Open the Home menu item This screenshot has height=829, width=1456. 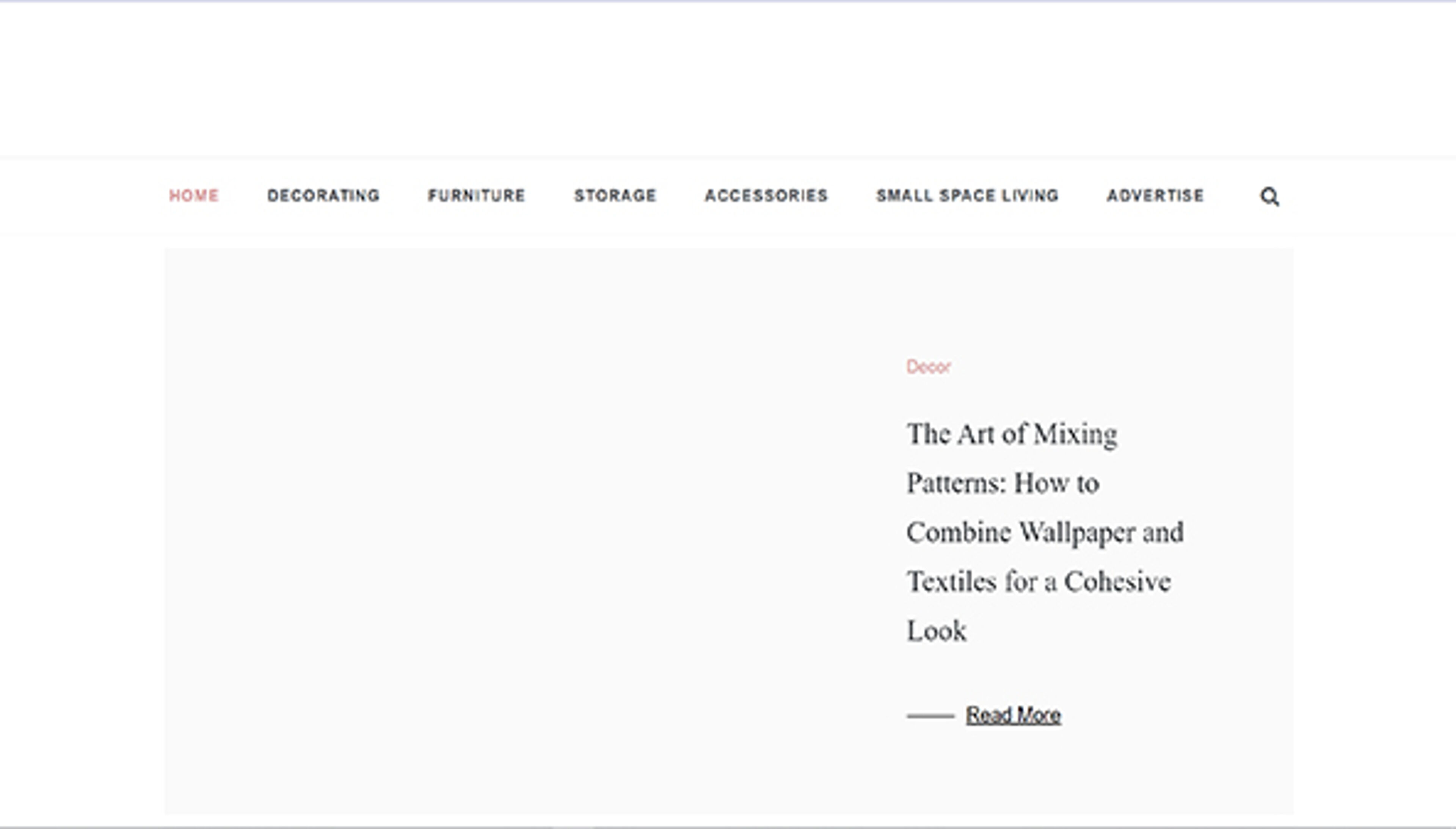(x=194, y=196)
